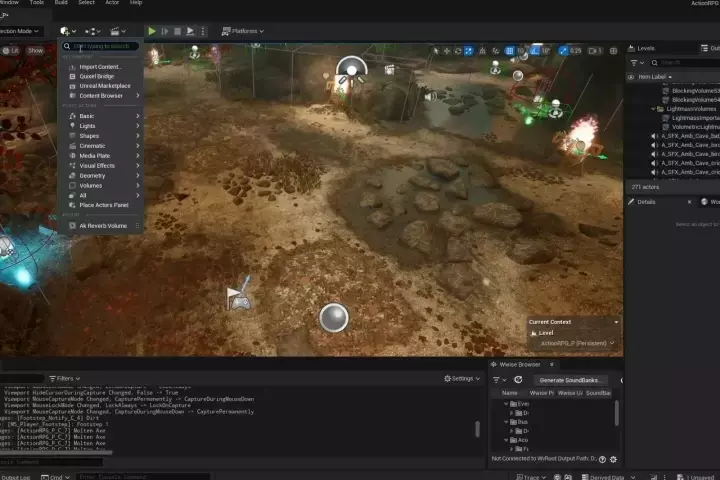The width and height of the screenshot is (720, 480).
Task: Toggle grid snapping in viewport toolbar
Action: (510, 51)
